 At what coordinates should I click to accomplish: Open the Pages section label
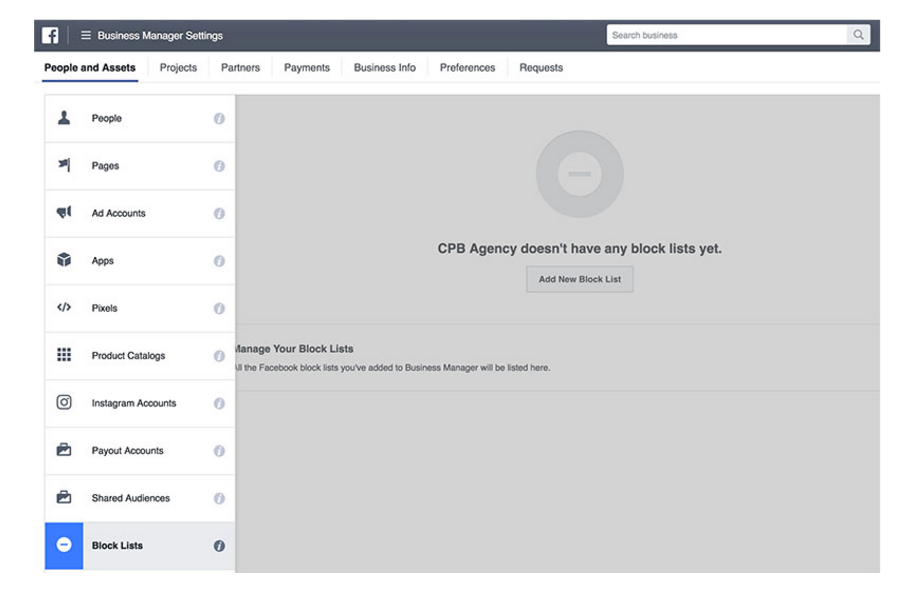[x=105, y=166]
